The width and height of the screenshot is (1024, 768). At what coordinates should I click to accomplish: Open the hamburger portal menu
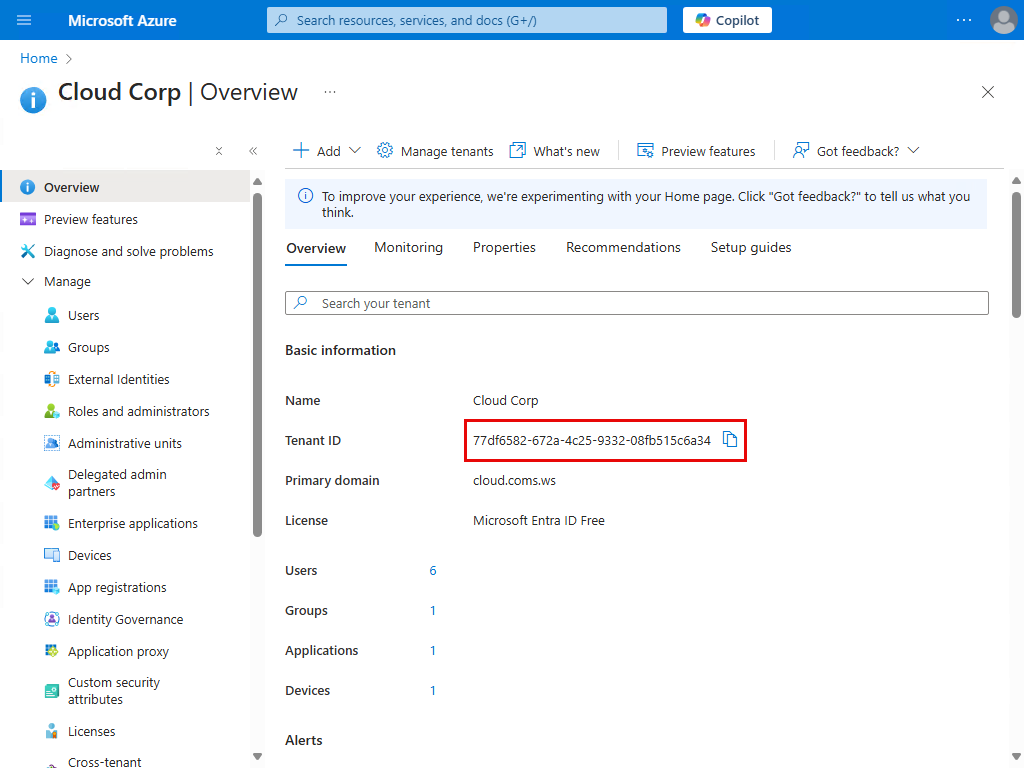coord(24,20)
